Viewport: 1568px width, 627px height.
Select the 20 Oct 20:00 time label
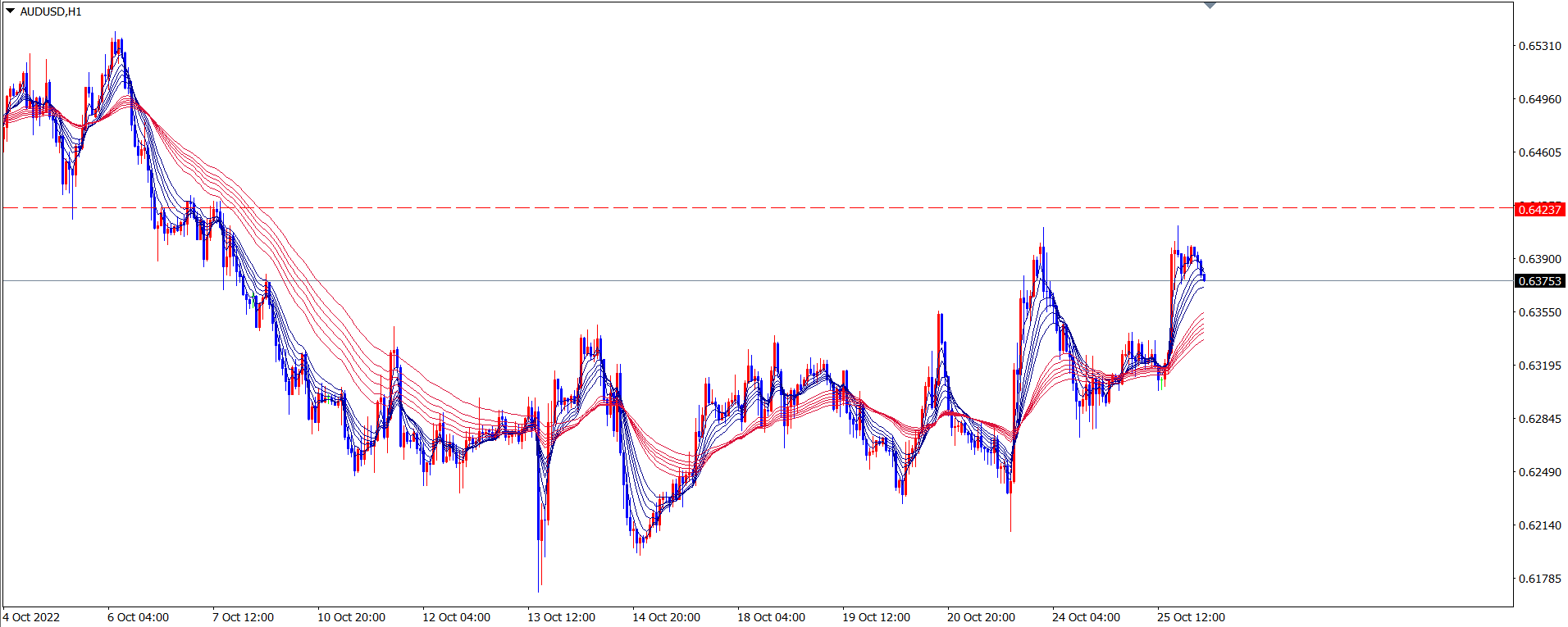pyautogui.click(x=981, y=617)
